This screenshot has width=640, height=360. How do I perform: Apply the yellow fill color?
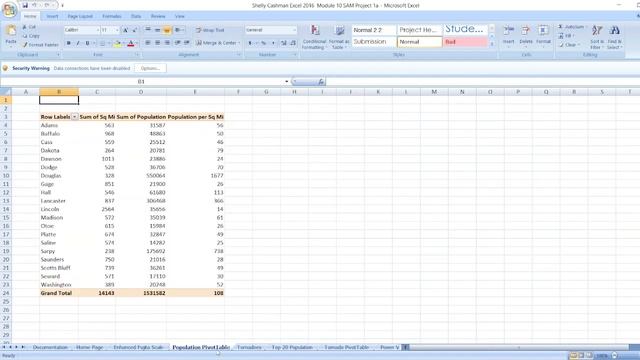coord(118,43)
